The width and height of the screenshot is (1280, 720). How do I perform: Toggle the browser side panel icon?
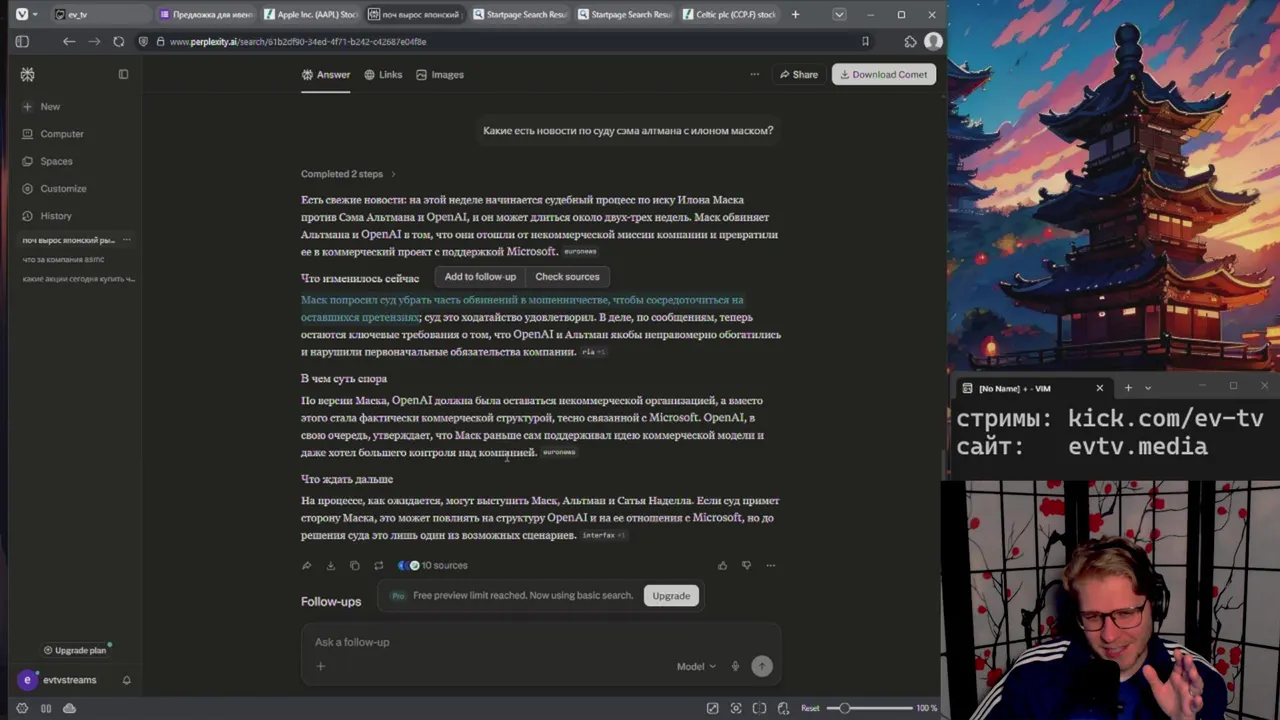click(22, 42)
